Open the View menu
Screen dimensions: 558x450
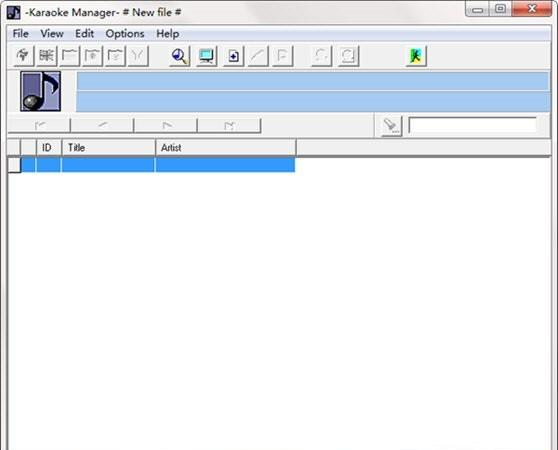coord(52,34)
